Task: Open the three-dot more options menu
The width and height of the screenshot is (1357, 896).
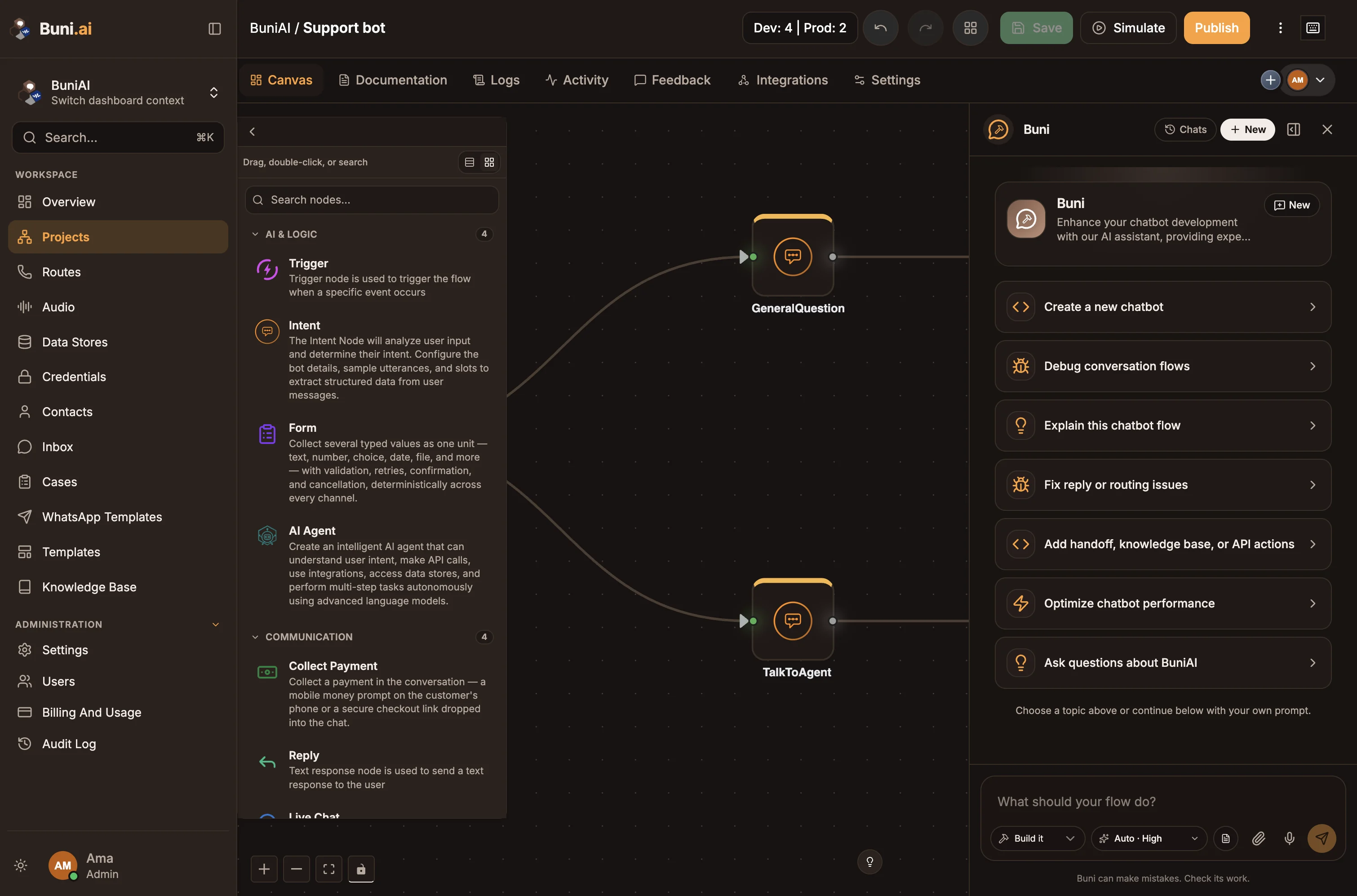Action: point(1280,28)
